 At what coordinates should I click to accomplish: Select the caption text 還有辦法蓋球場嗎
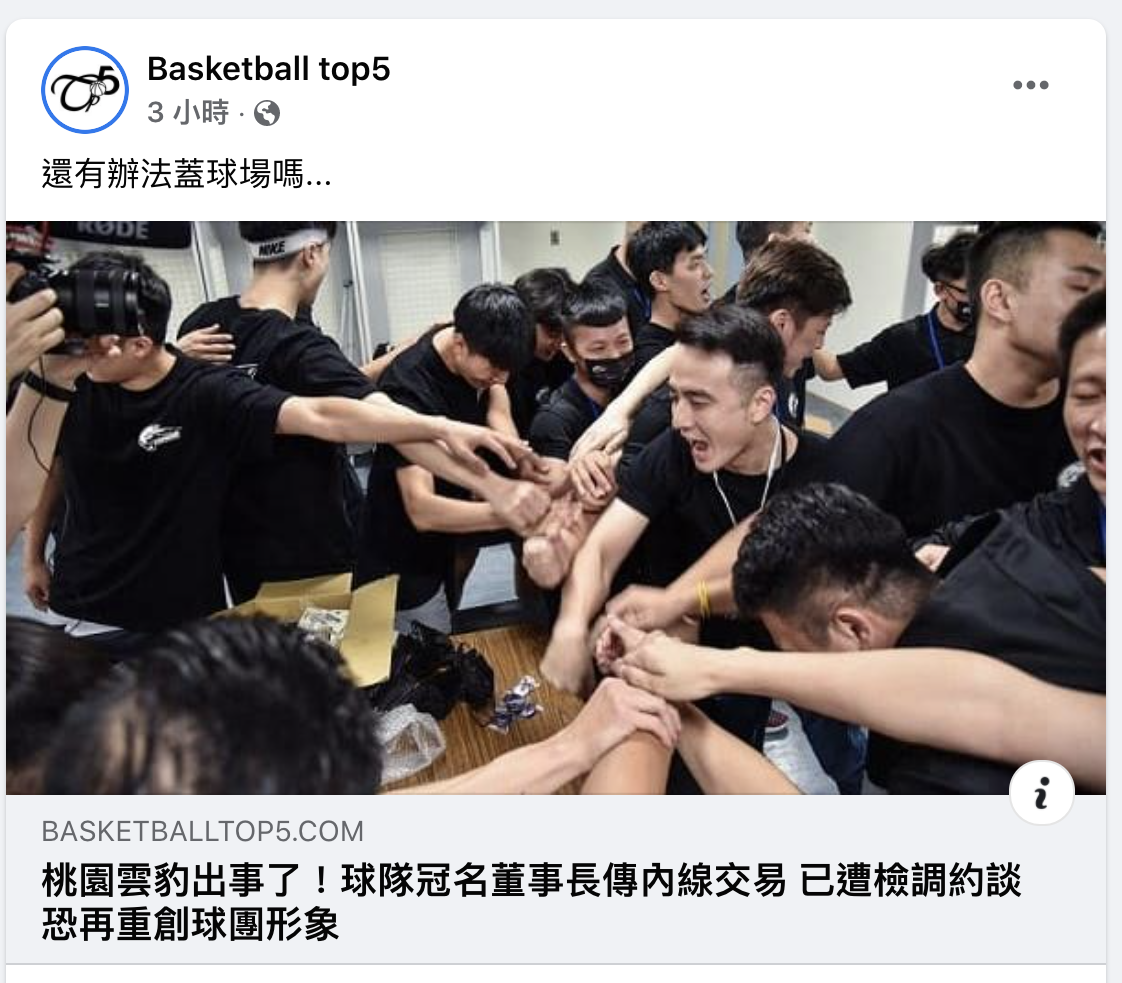pos(172,174)
